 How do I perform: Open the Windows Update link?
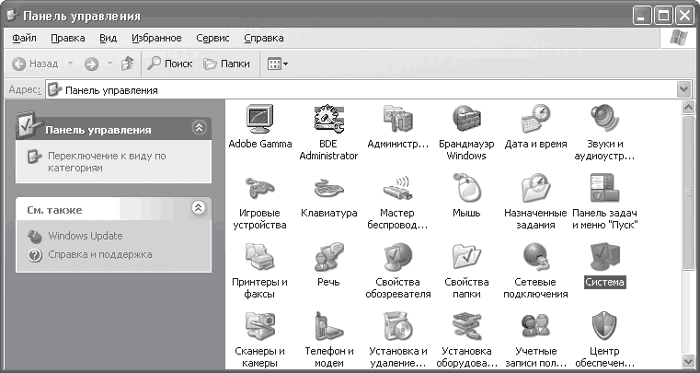pyautogui.click(x=85, y=236)
